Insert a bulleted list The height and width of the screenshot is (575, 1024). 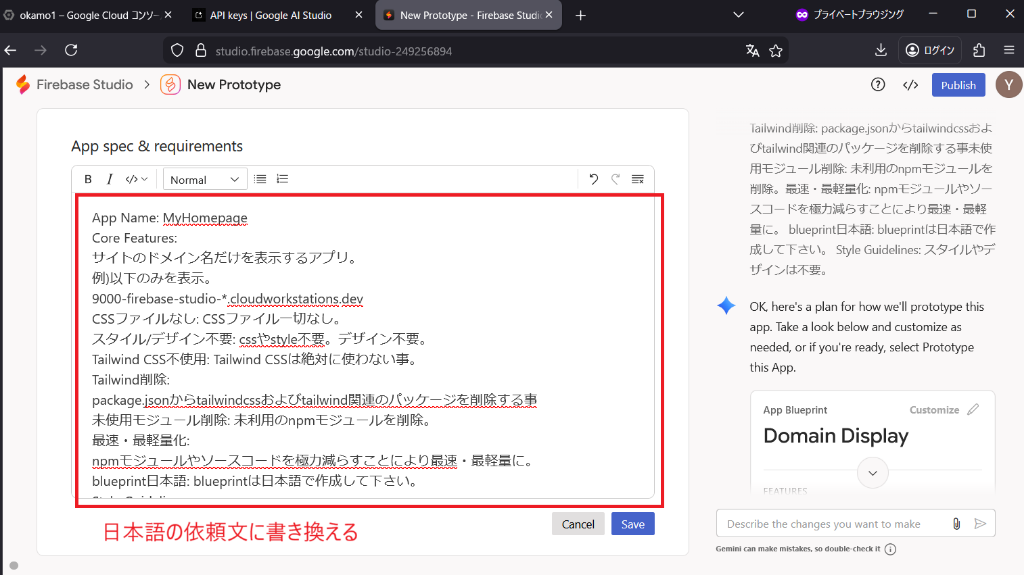[x=260, y=179]
